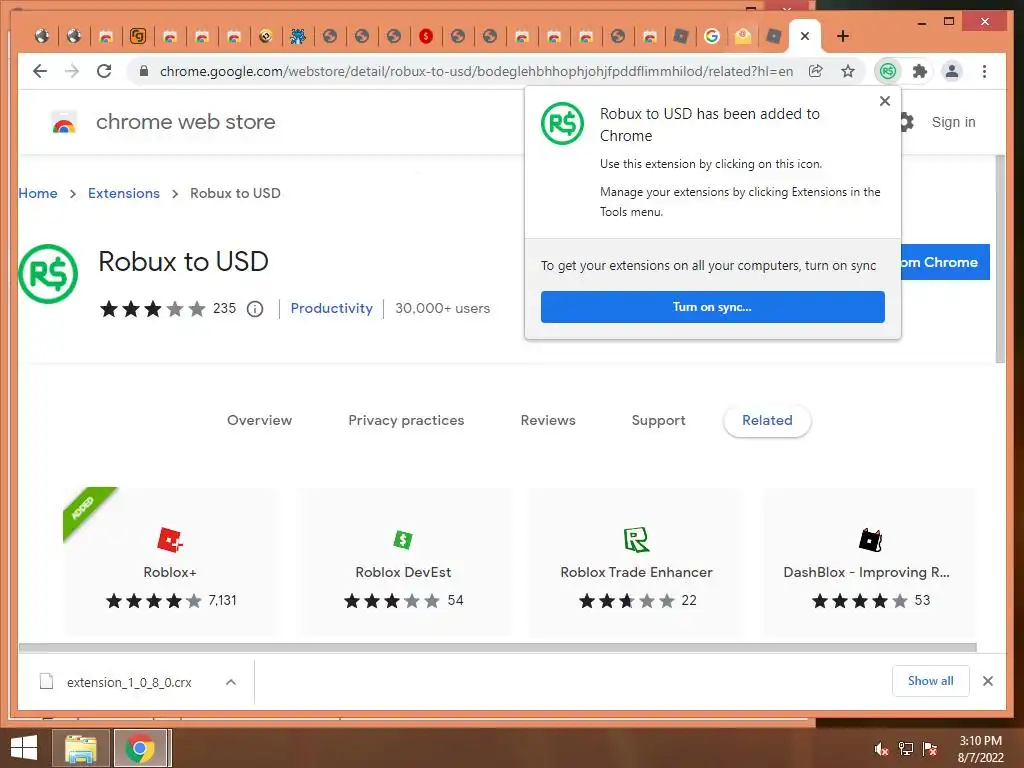The height and width of the screenshot is (768, 1024).
Task: Click the rating info icon
Action: coord(255,309)
